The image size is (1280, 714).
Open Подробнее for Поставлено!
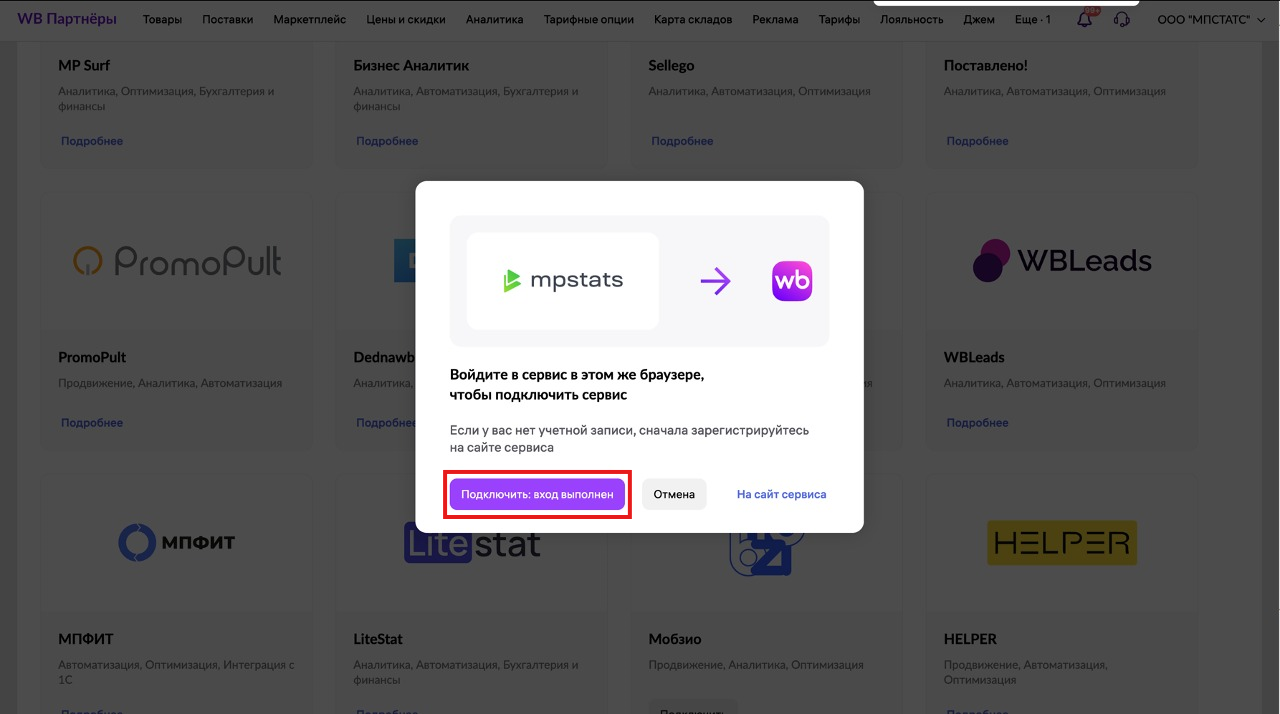coord(977,141)
